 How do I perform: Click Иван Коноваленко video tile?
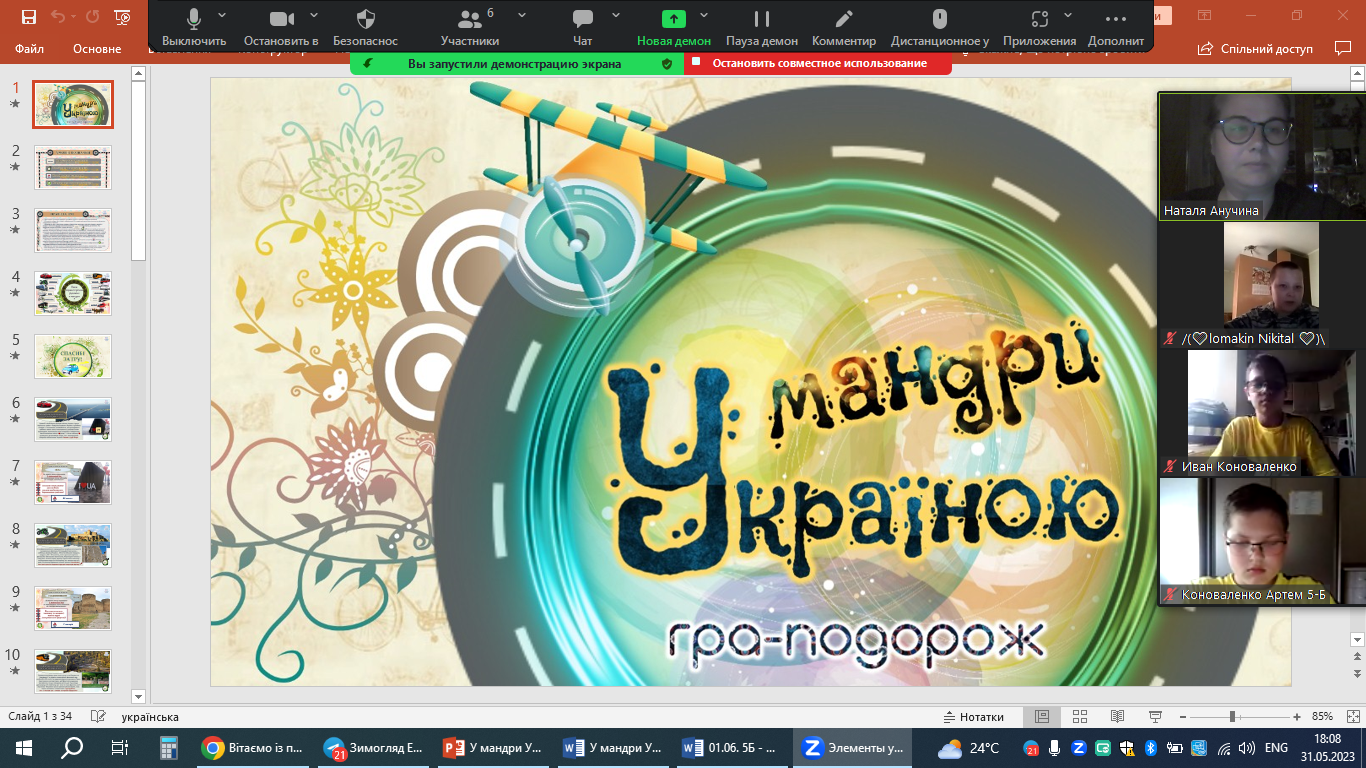(x=1262, y=412)
